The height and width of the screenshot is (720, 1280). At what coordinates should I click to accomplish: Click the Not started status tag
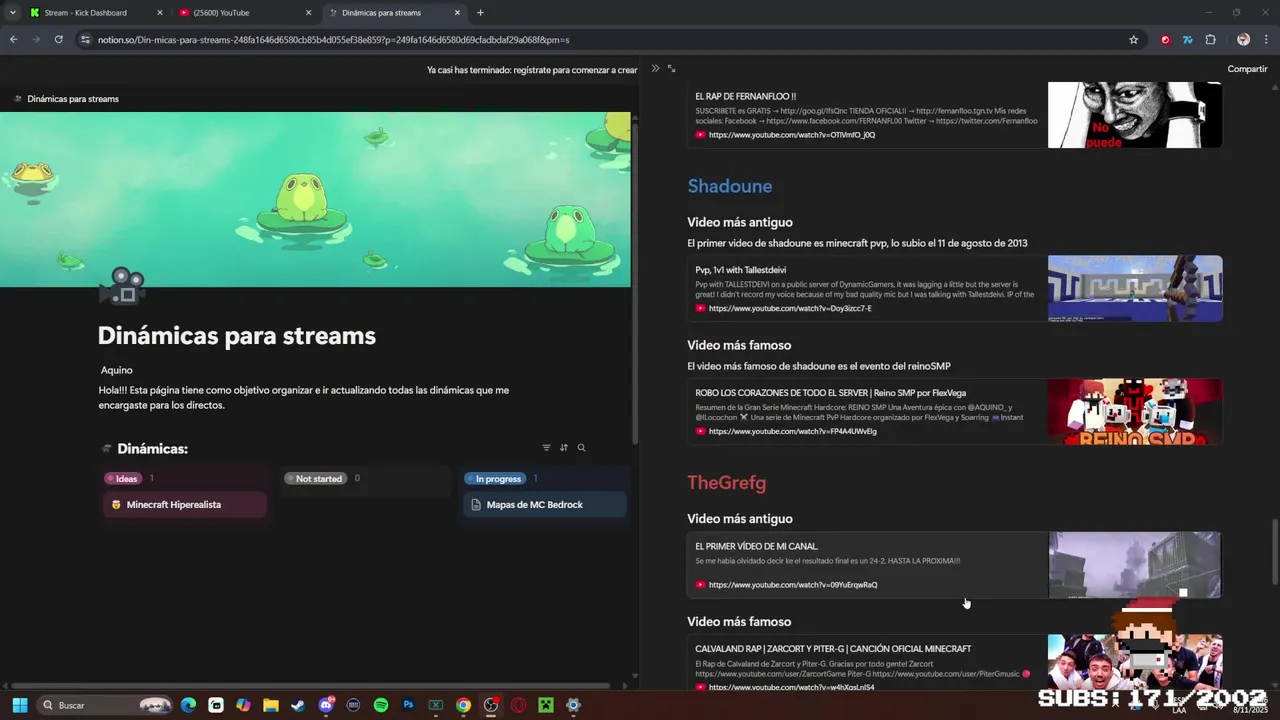click(x=314, y=479)
